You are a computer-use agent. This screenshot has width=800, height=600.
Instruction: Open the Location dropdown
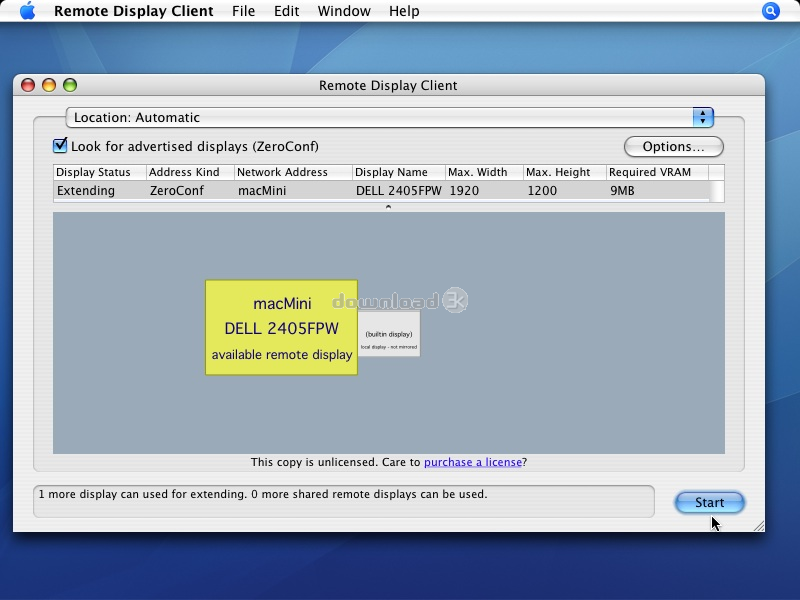coord(389,117)
